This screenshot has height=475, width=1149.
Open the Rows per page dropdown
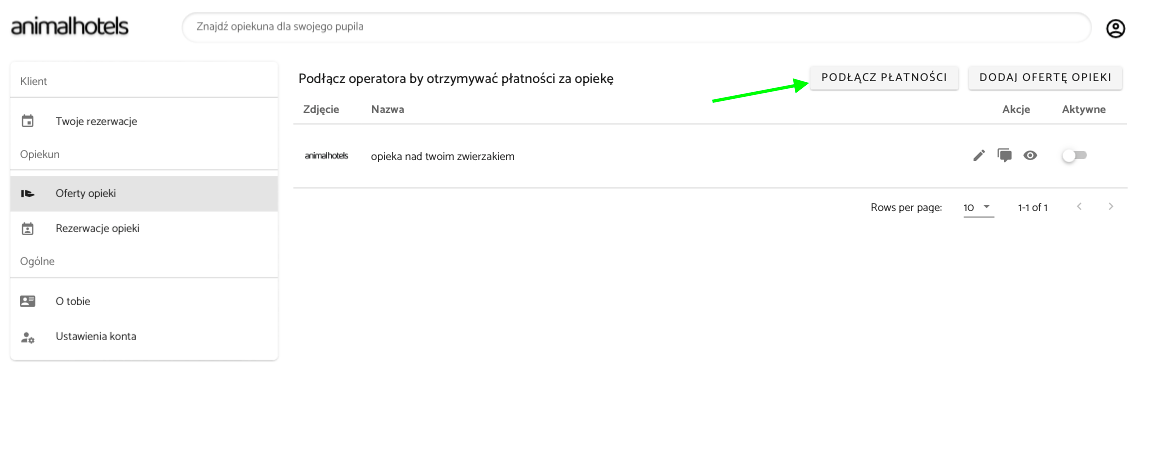point(977,207)
